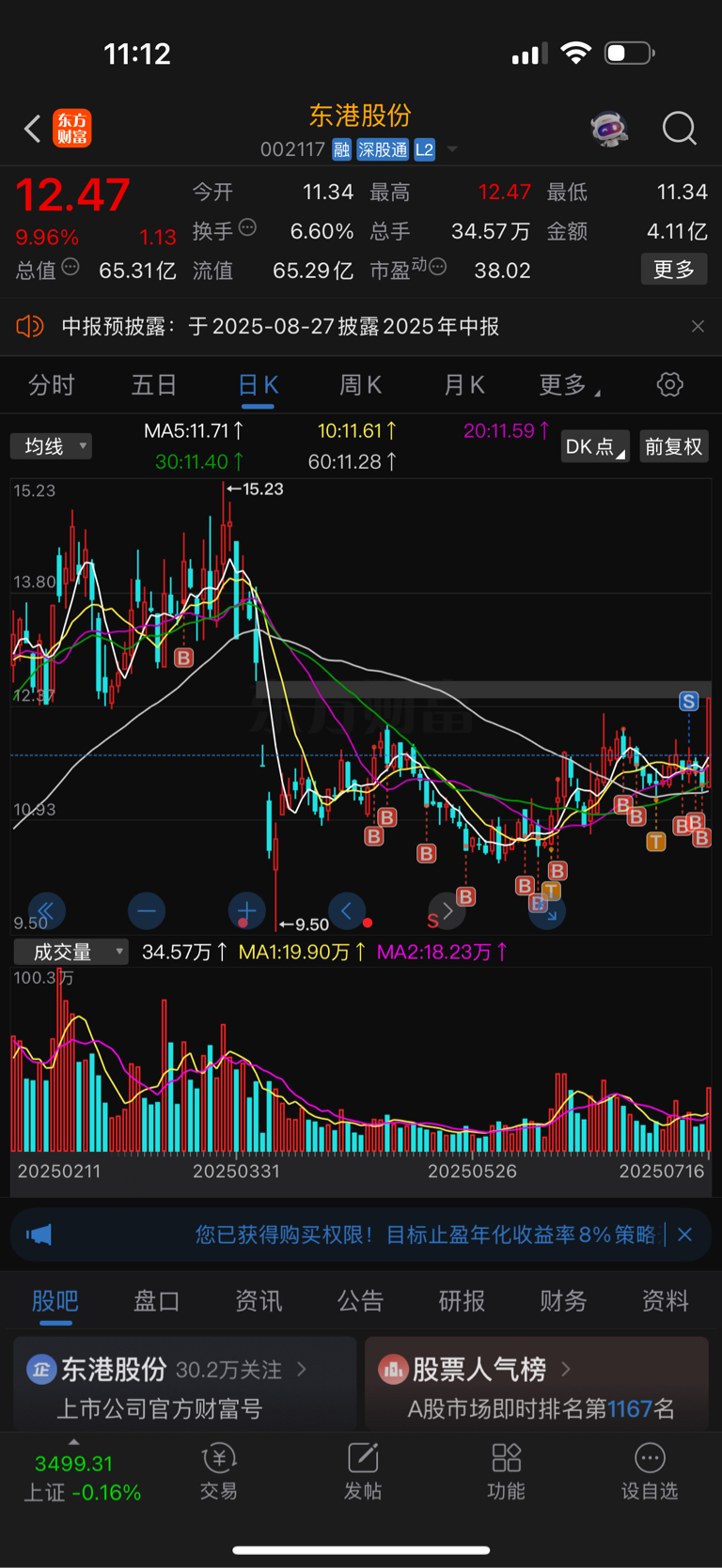
Task: Move chart right with chevron button
Action: tap(447, 910)
